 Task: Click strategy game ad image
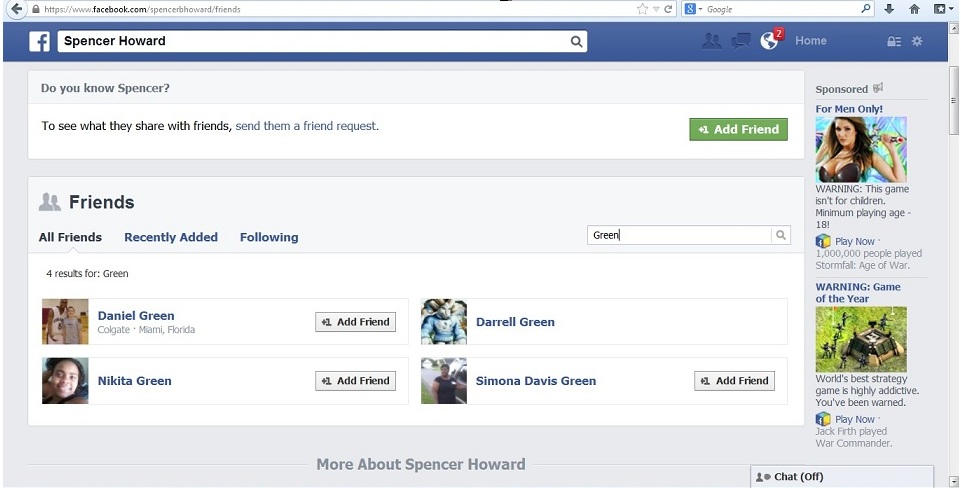tap(860, 339)
